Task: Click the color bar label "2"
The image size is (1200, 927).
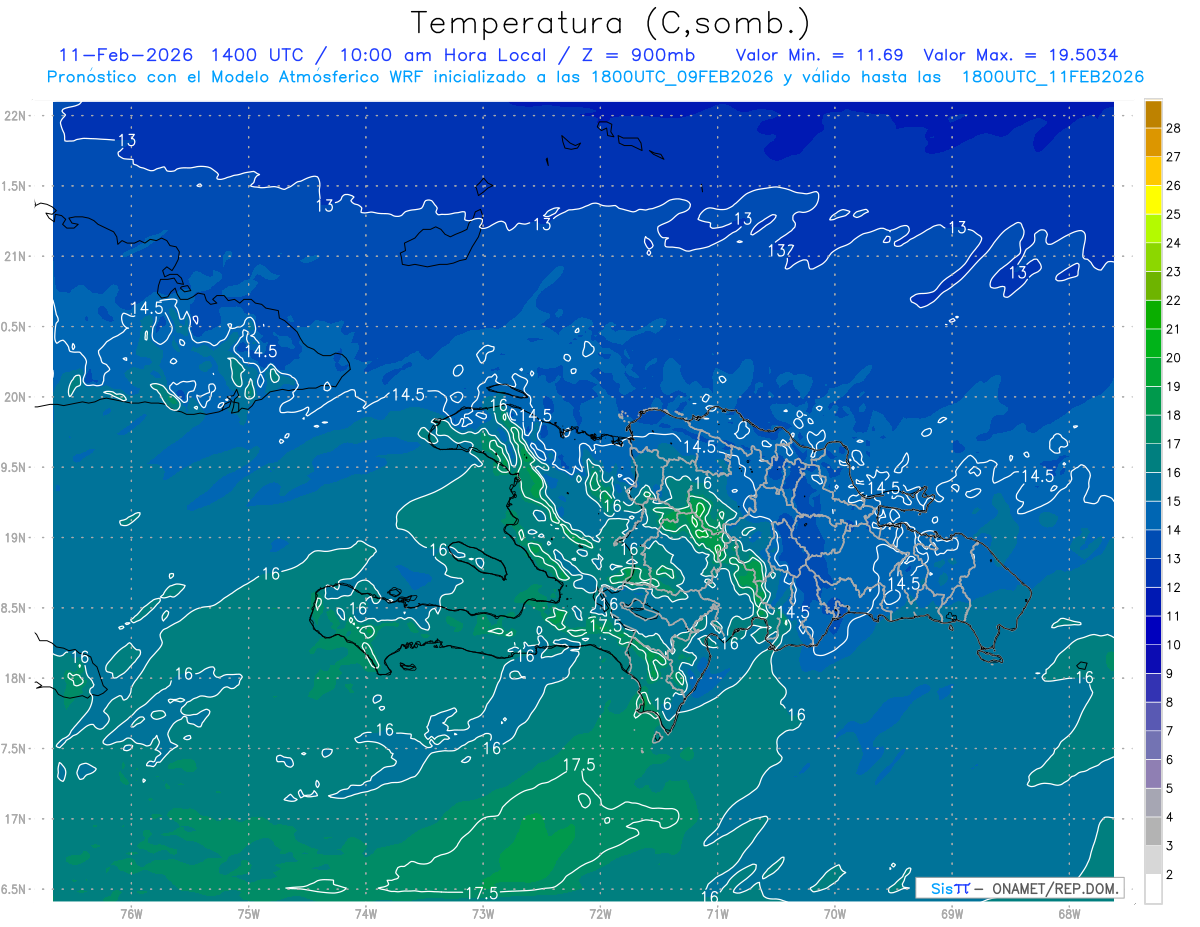Action: (x=1170, y=875)
